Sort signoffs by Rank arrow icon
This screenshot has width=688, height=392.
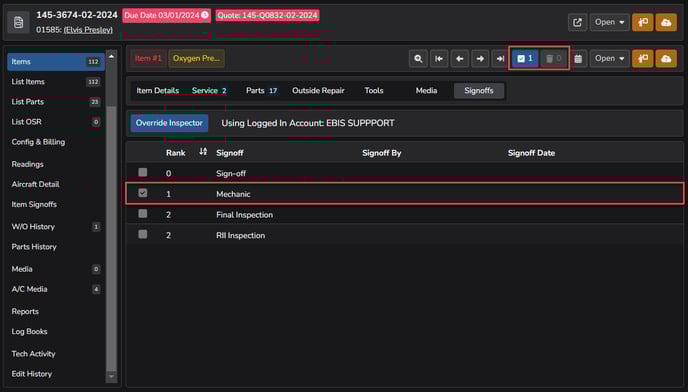pyautogui.click(x=203, y=152)
